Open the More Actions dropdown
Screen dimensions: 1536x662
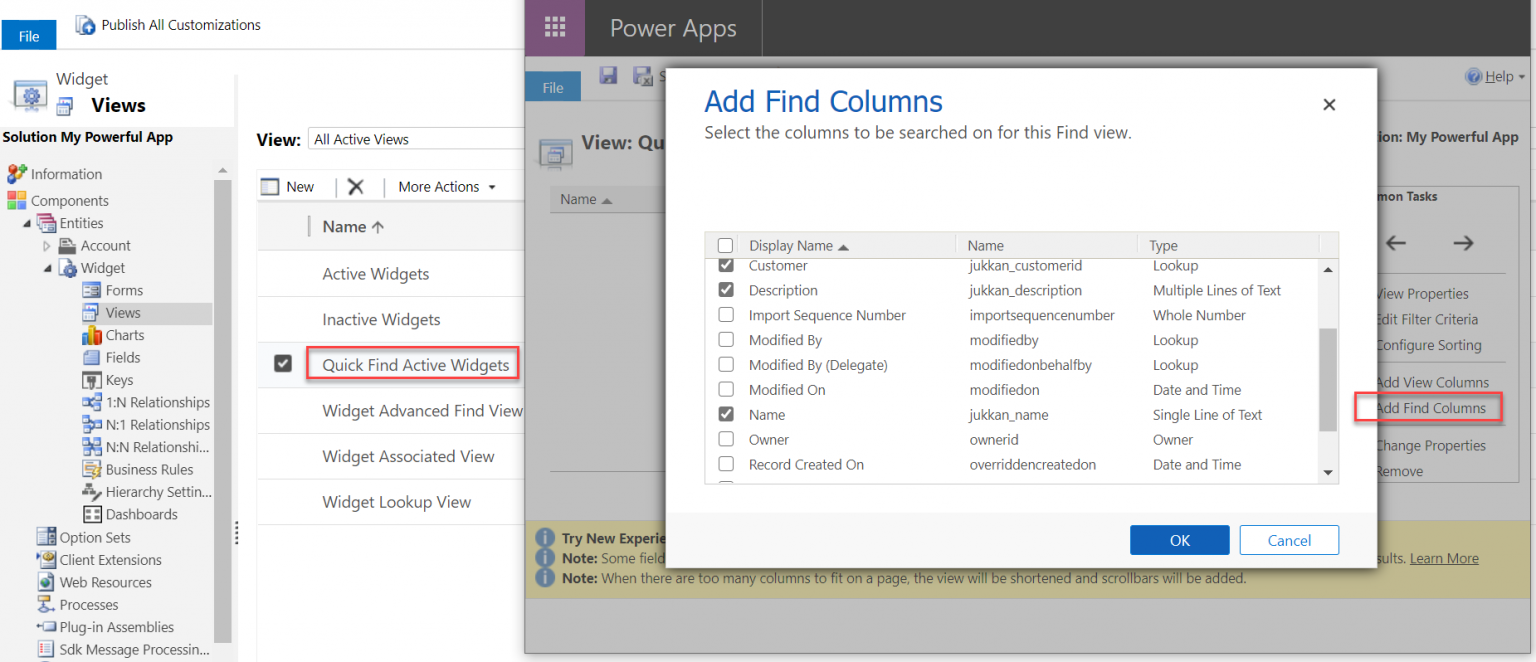point(447,187)
